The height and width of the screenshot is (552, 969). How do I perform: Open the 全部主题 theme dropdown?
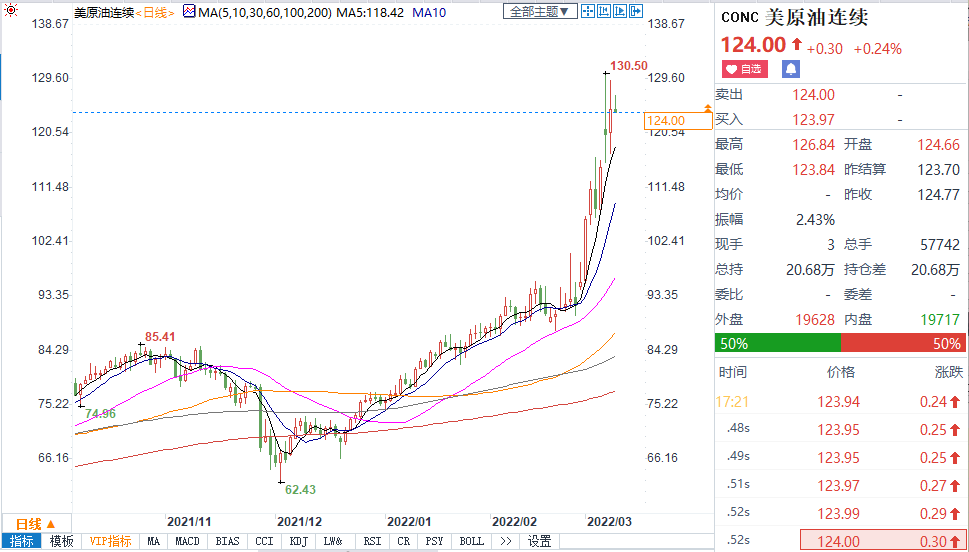(x=539, y=12)
